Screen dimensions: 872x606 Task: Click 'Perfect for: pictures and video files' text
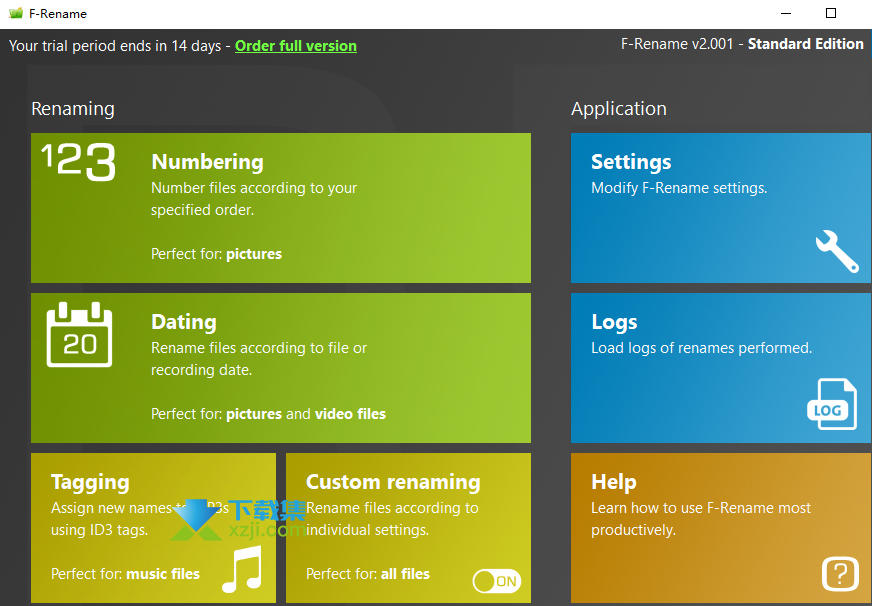269,414
